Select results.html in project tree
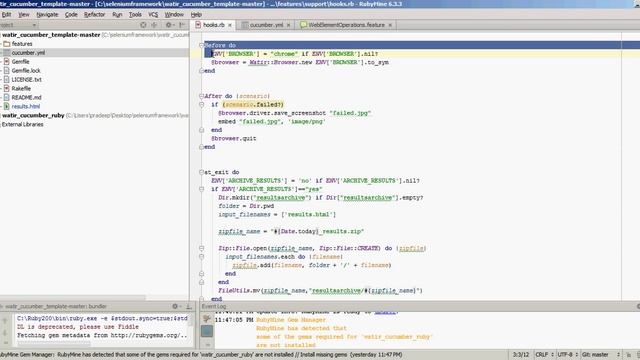Screen dimensions: 640x360 (x=26, y=107)
